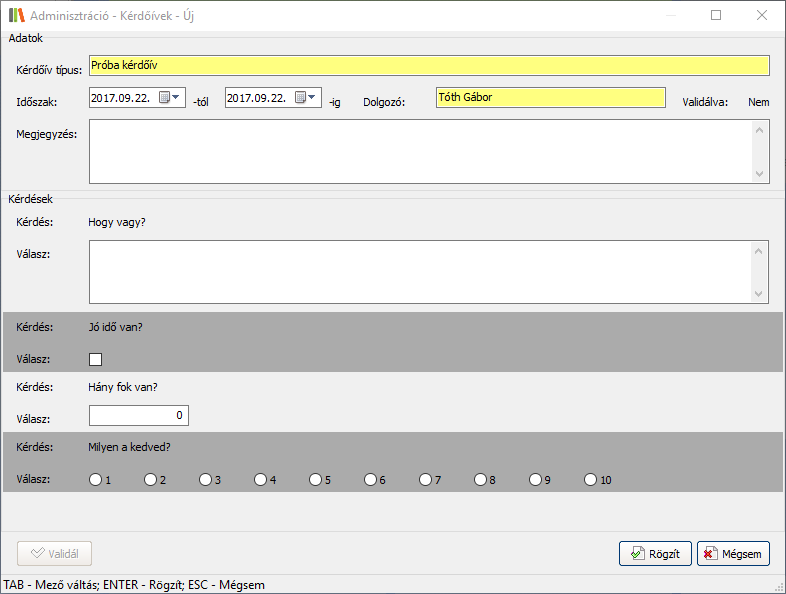The width and height of the screenshot is (786, 594).
Task: Click inside the Megjegyzés text area
Action: point(420,152)
